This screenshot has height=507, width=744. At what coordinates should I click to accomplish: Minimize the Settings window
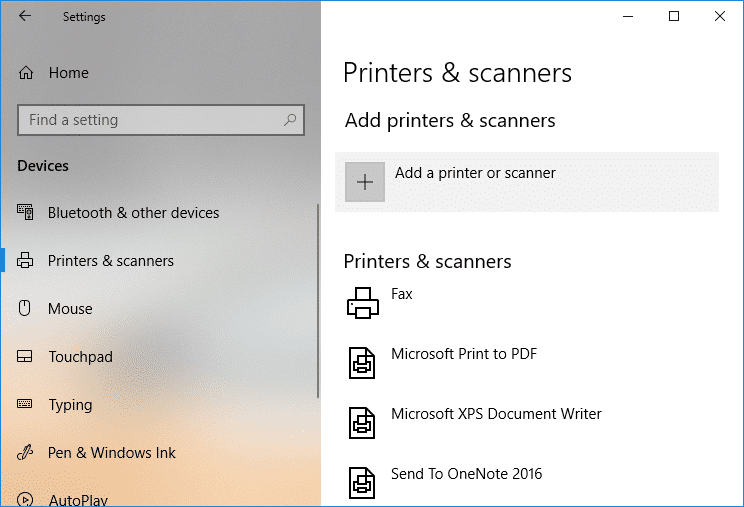[x=628, y=16]
